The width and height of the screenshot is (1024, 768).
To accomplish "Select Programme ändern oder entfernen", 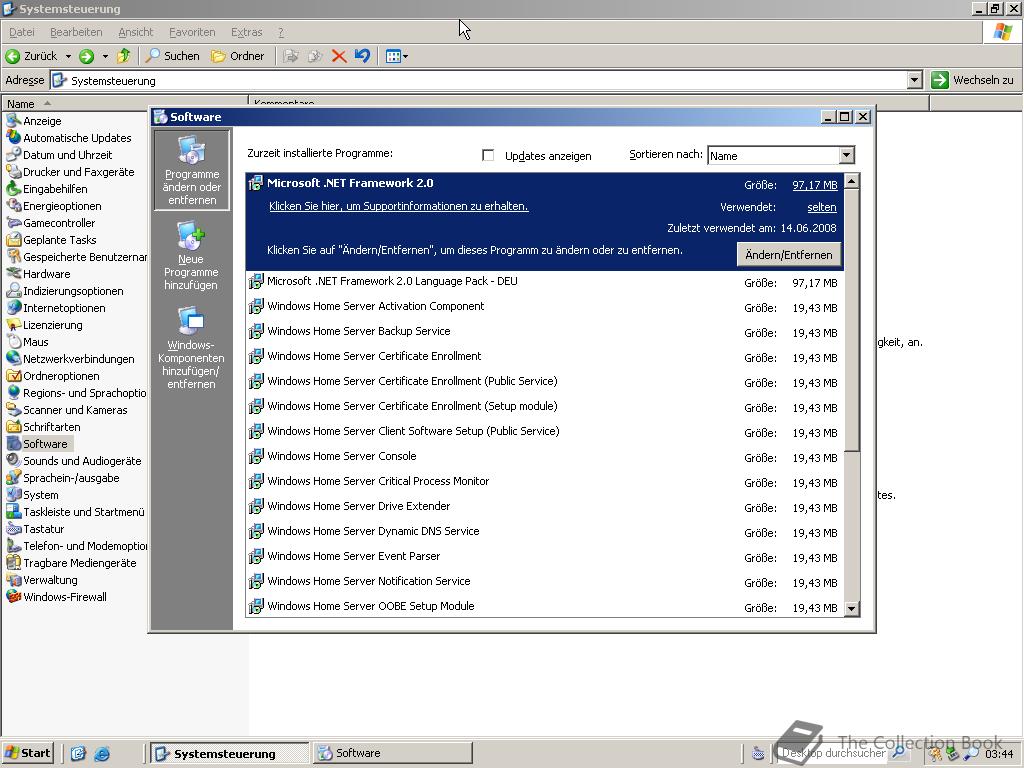I will click(191, 170).
